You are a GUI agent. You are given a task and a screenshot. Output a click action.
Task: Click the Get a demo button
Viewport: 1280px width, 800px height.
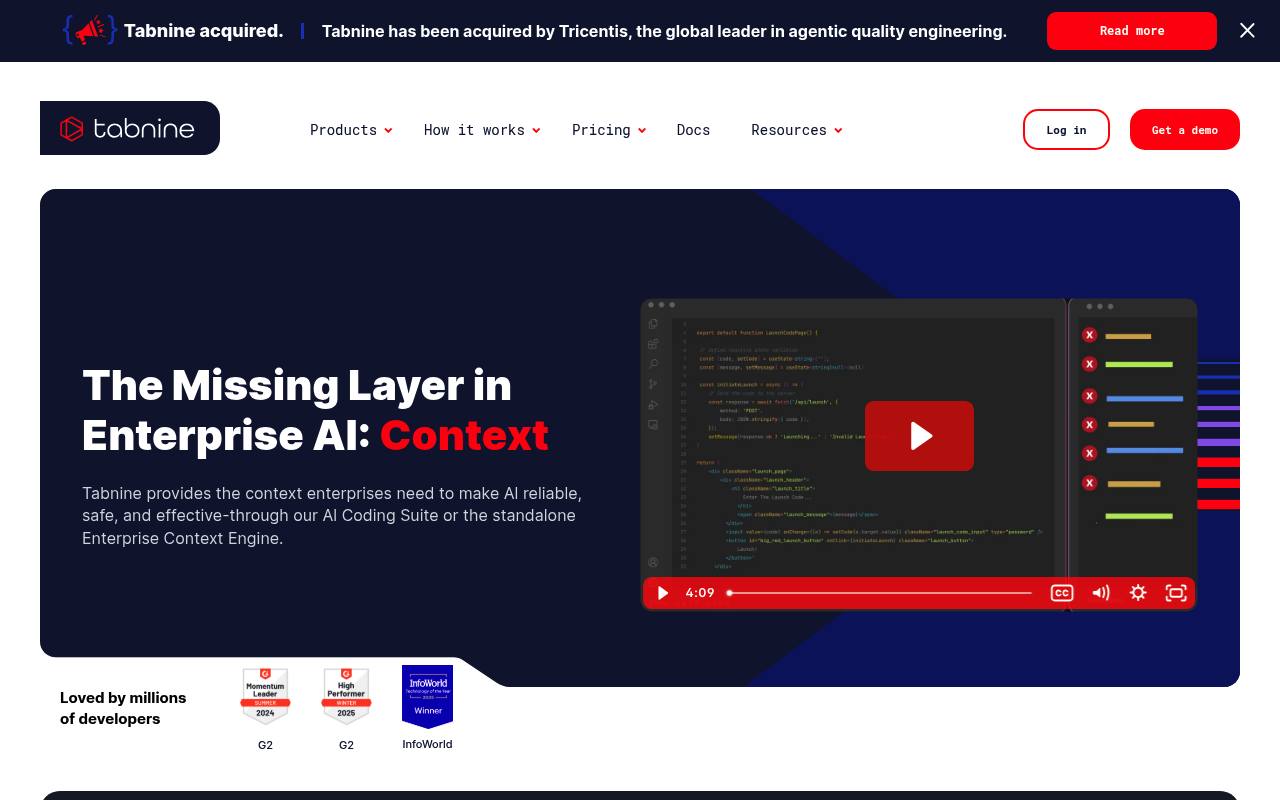point(1185,130)
